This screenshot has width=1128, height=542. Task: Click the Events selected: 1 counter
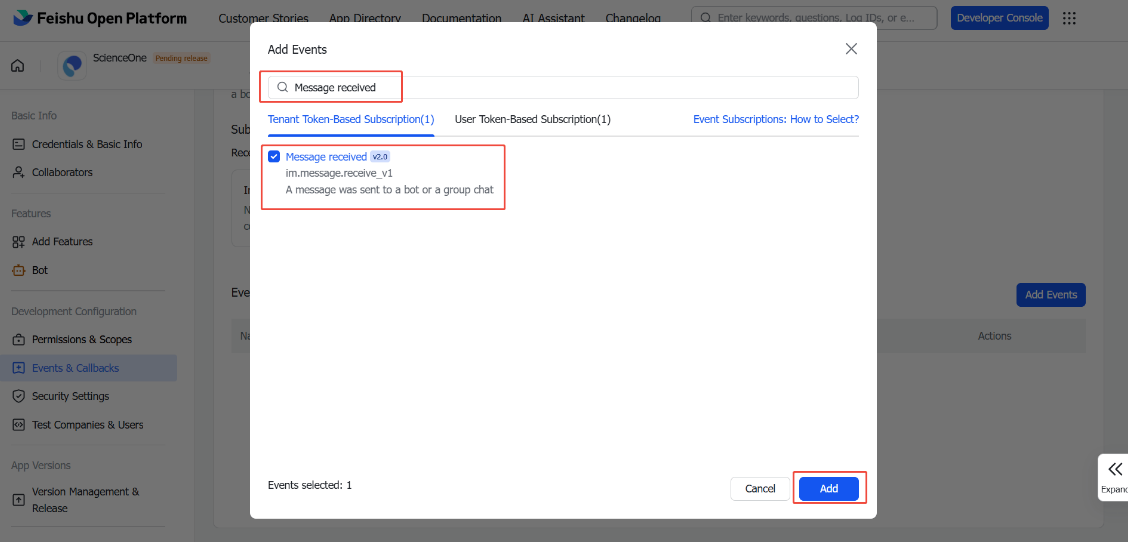pos(309,485)
